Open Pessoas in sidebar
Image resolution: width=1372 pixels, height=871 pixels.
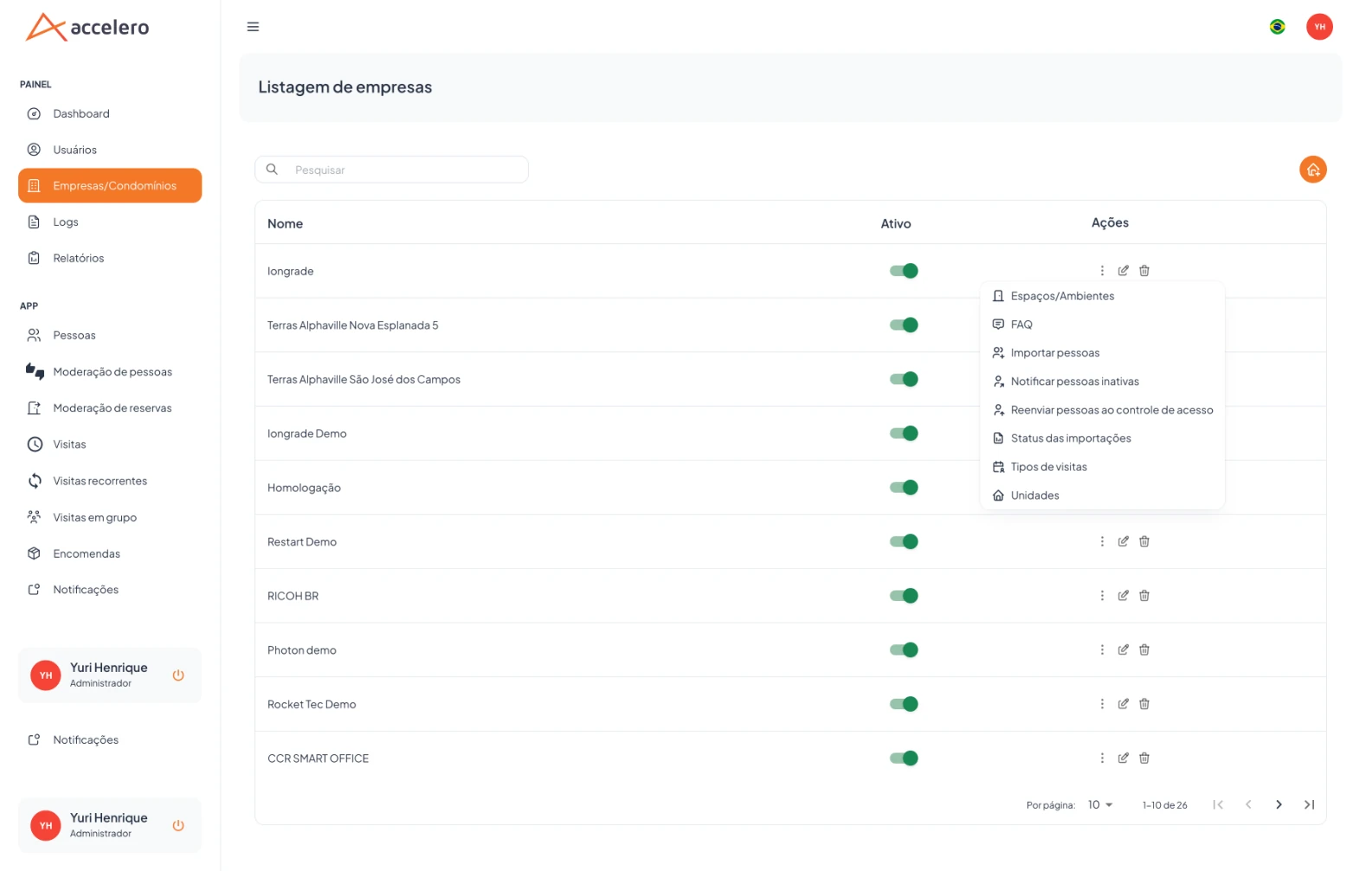(110, 335)
